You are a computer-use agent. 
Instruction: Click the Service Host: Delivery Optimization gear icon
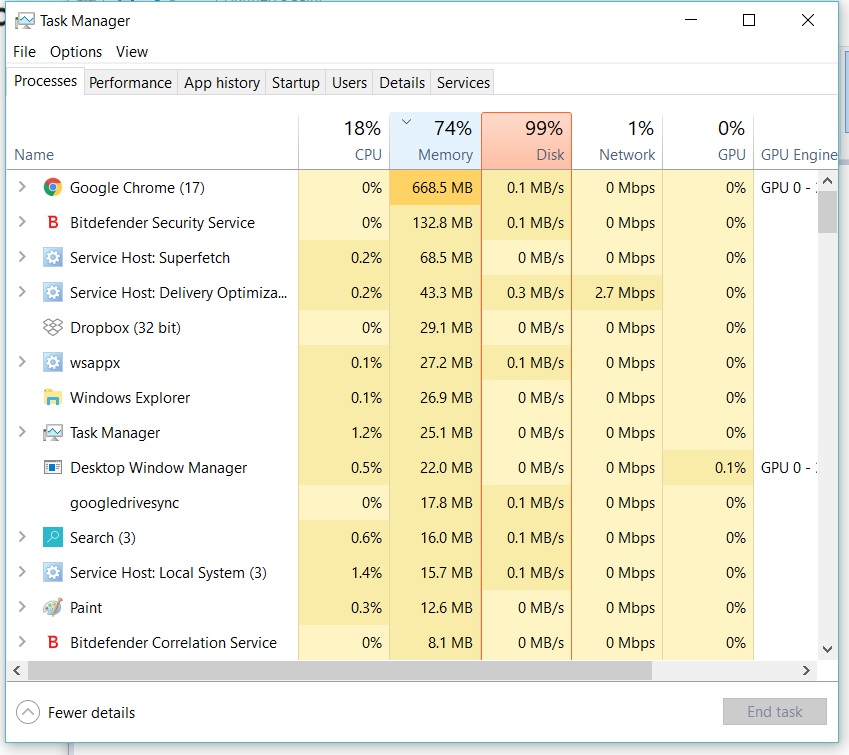click(53, 292)
